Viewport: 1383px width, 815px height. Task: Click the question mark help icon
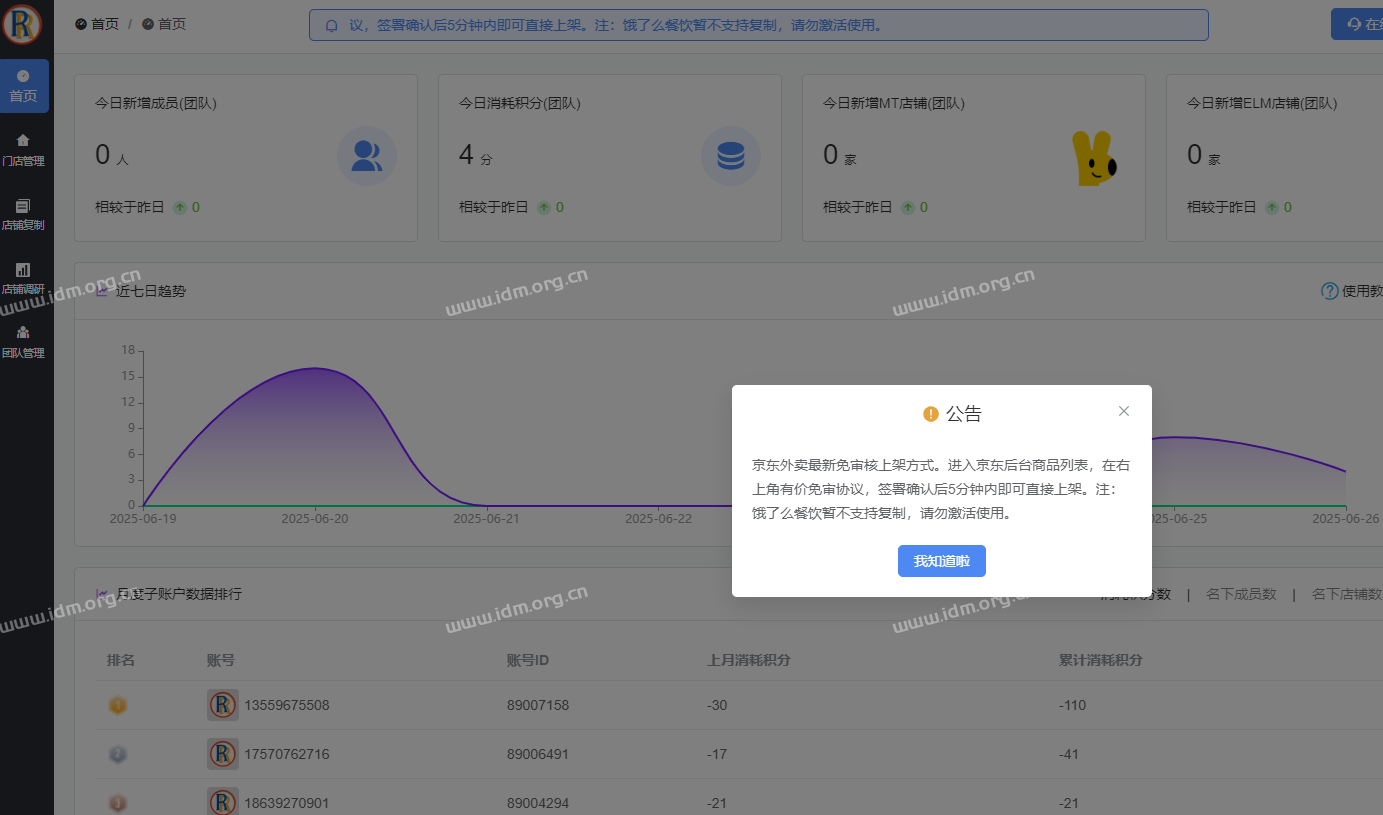point(1330,291)
